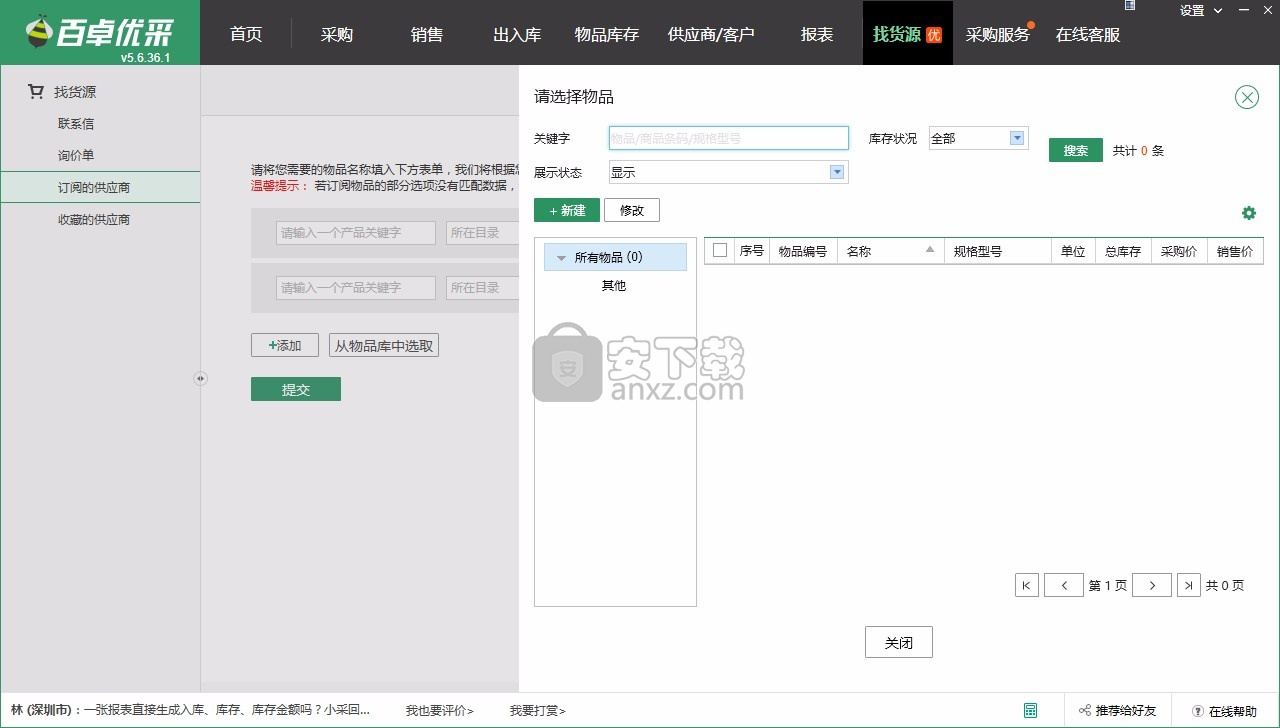
Task: Click the 总库存 column header
Action: tap(1123, 251)
